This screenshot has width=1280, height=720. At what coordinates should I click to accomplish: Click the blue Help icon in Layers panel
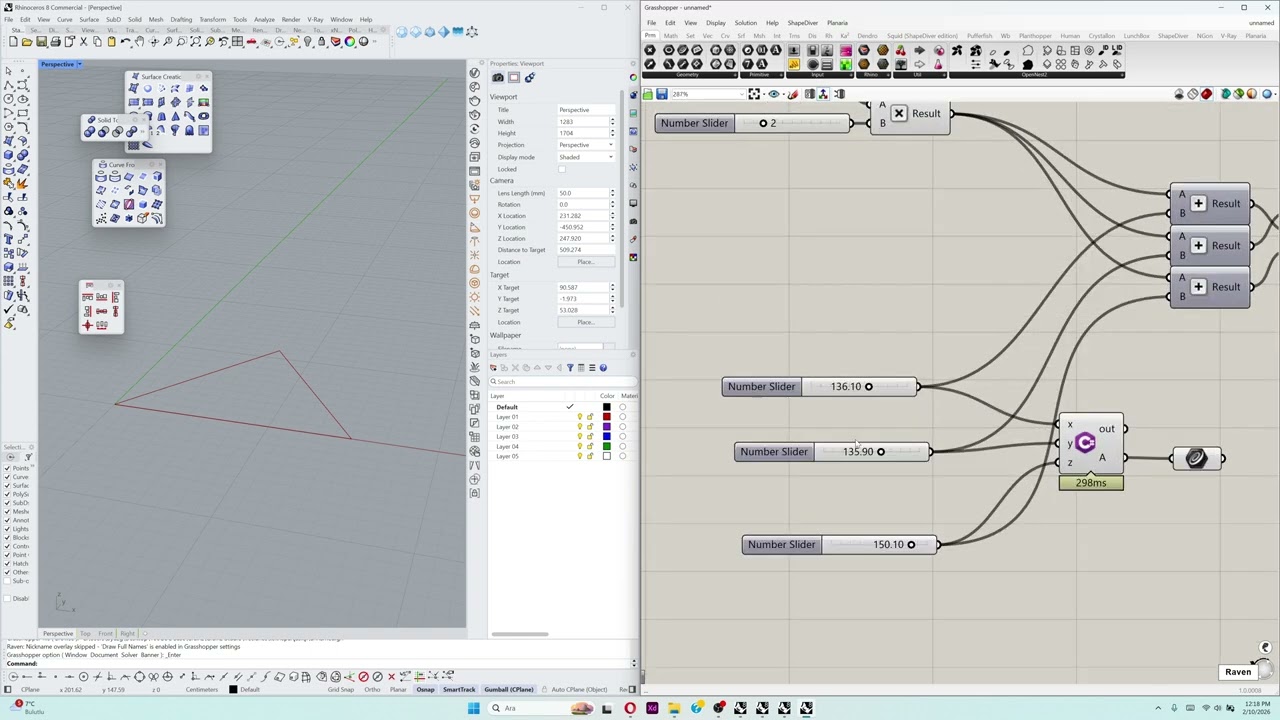[603, 368]
